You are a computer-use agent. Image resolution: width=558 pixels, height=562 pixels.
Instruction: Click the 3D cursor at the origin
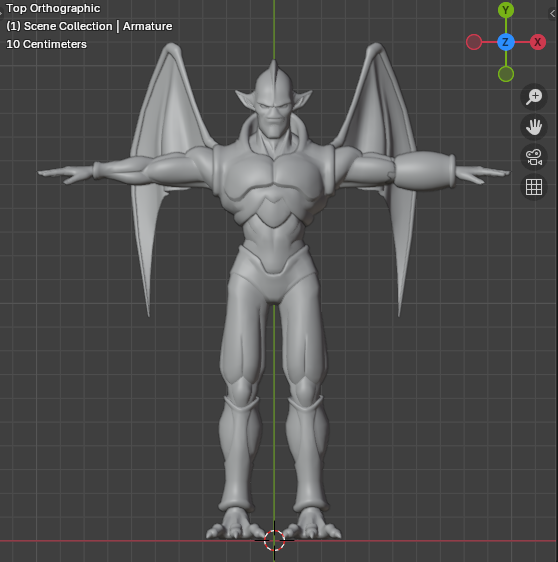[x=274, y=540]
